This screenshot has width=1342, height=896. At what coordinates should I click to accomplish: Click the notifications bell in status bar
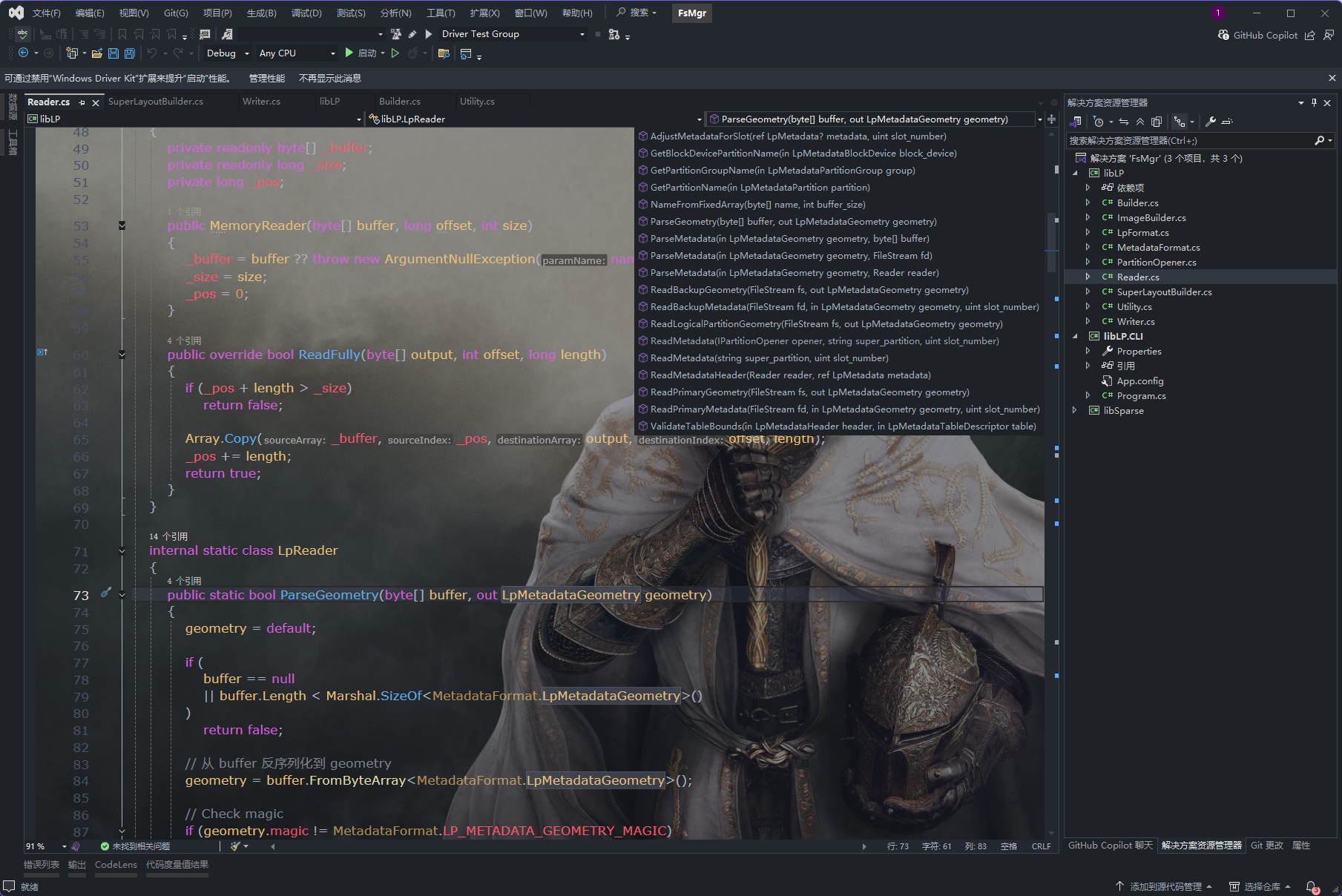click(1312, 886)
